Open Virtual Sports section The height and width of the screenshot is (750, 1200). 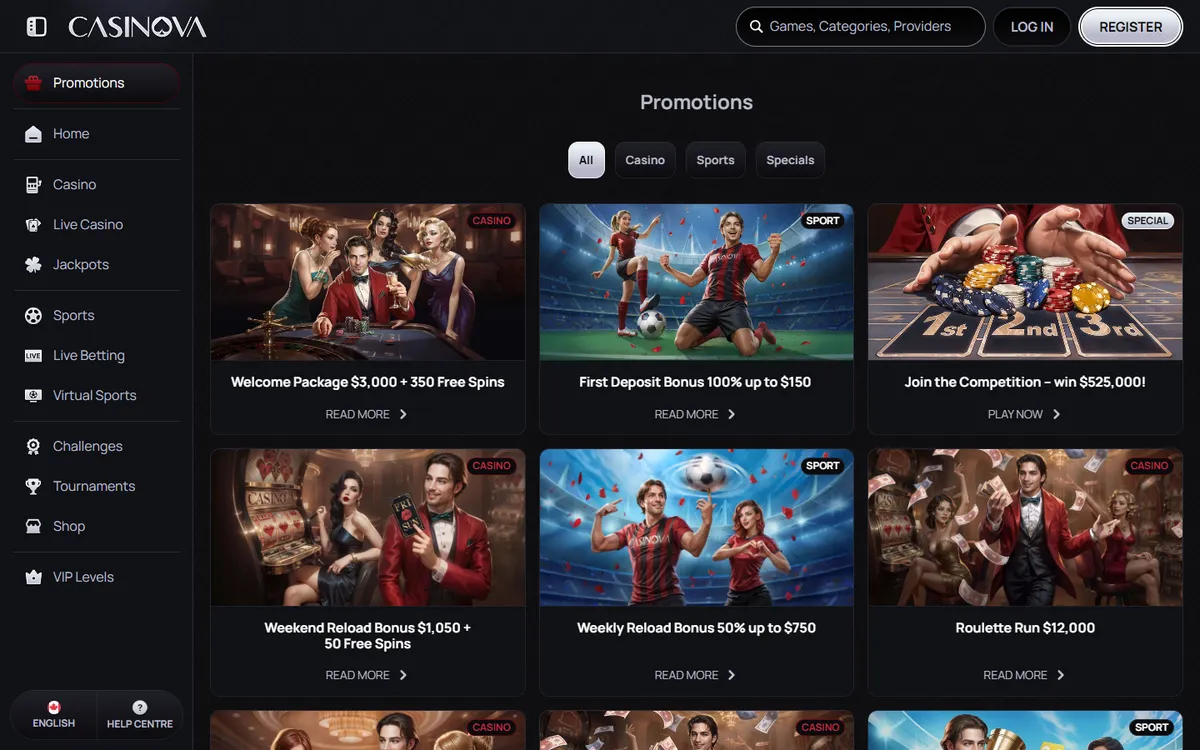click(97, 396)
